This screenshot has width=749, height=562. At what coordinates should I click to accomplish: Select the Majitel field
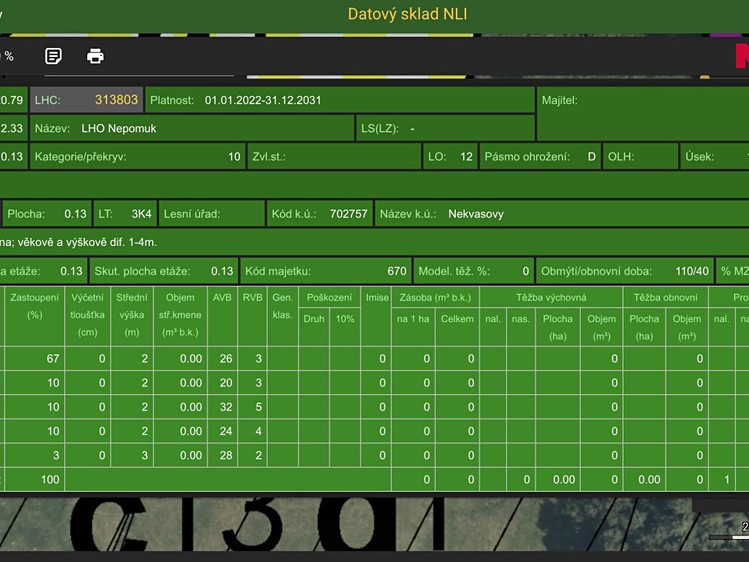[x=643, y=114]
